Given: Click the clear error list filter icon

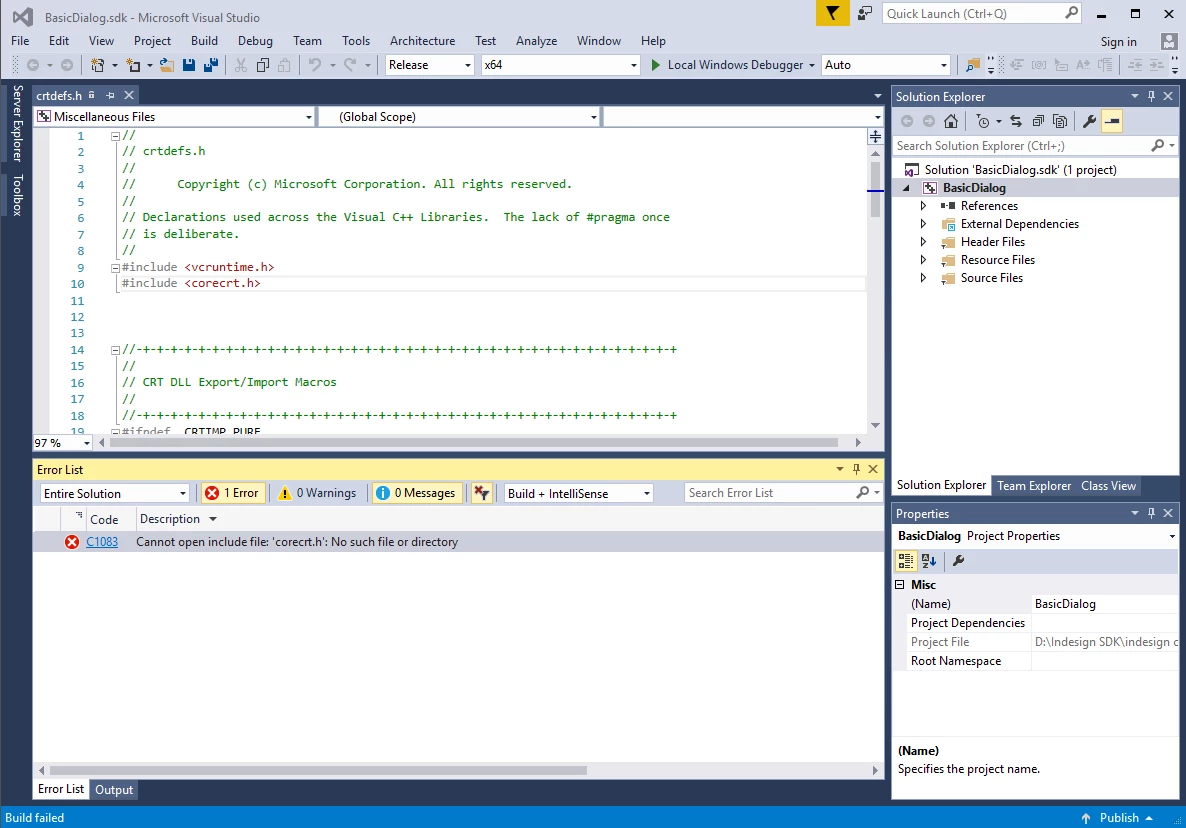Looking at the screenshot, I should pyautogui.click(x=481, y=493).
